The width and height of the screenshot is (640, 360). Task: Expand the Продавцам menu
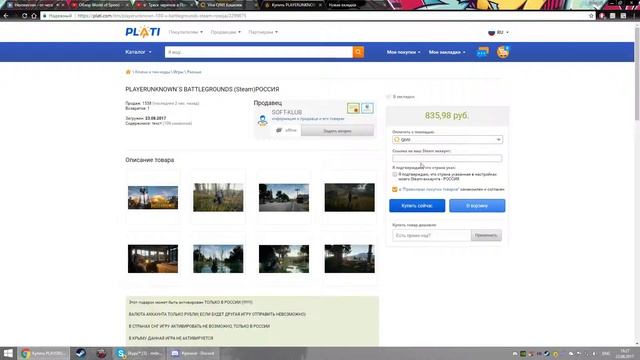point(226,32)
